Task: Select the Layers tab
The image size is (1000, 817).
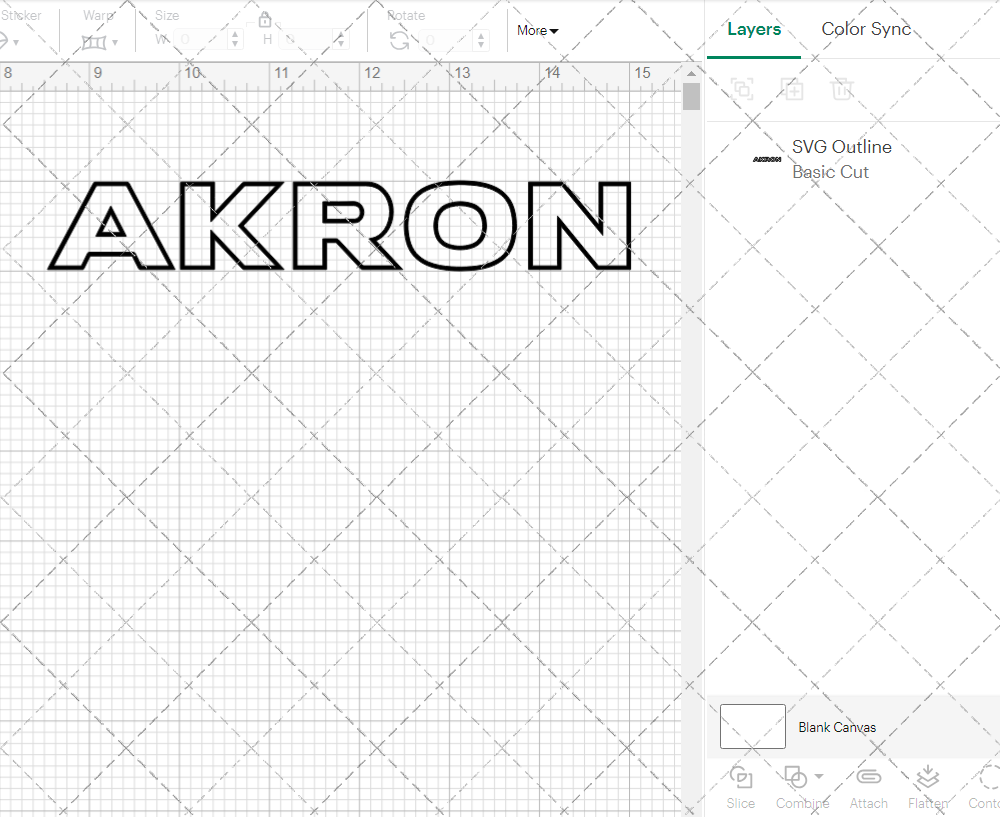Action: pos(754,29)
